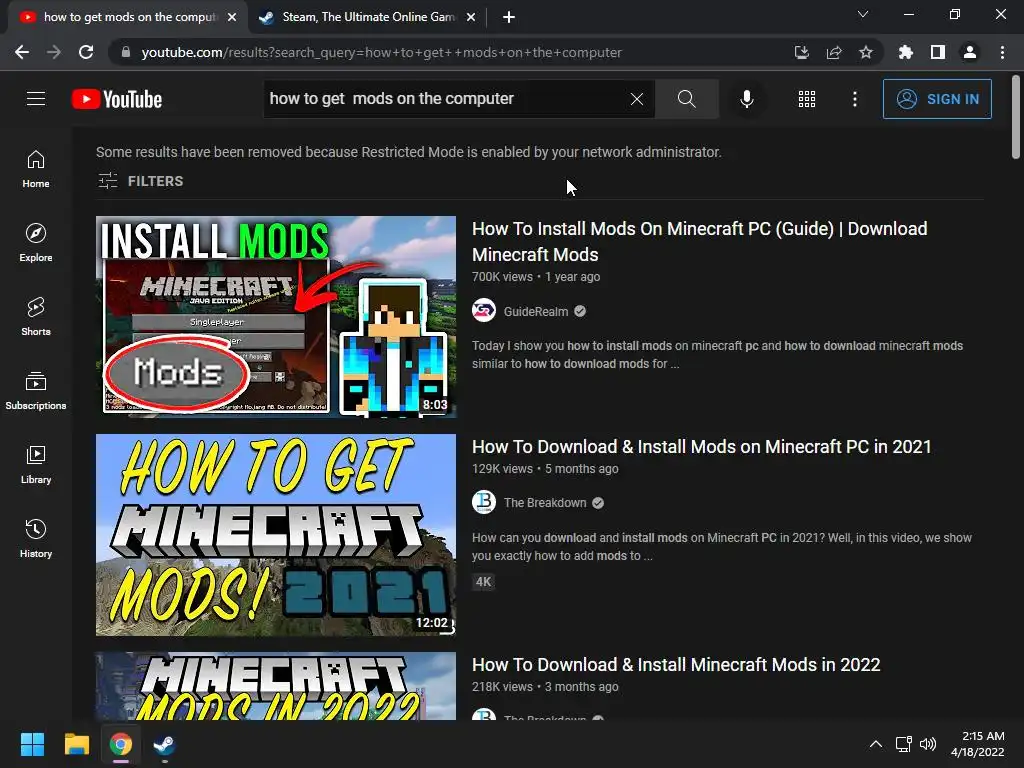The height and width of the screenshot is (768, 1024).
Task: Open title How To Download & Install Minecraft Mods 2022
Action: pos(676,665)
